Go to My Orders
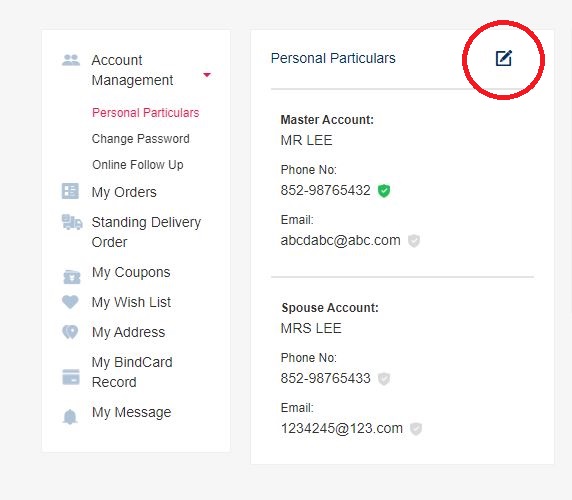Image resolution: width=572 pixels, height=500 pixels. pos(124,192)
